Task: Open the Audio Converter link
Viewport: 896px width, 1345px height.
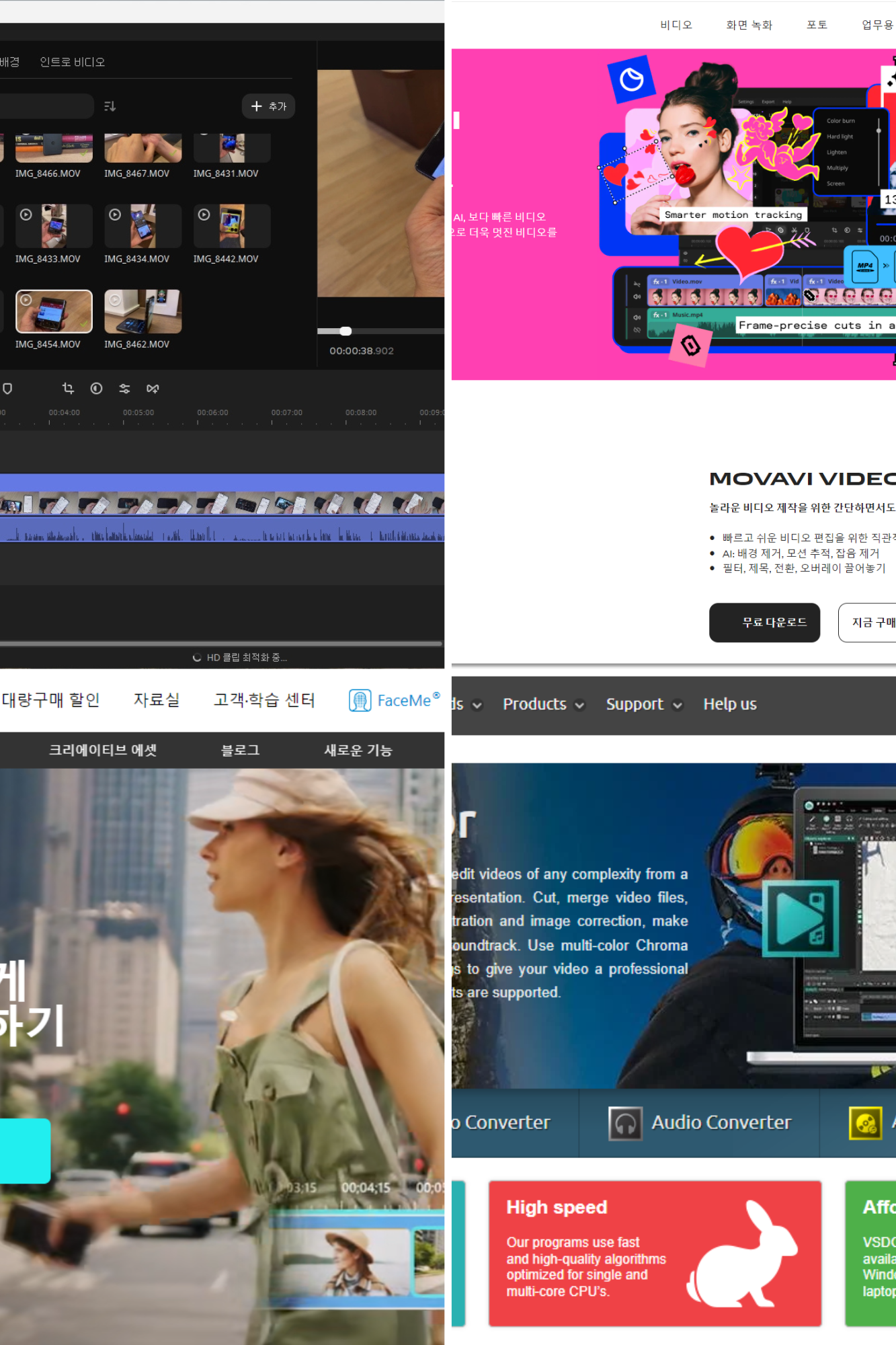Action: tap(721, 1122)
